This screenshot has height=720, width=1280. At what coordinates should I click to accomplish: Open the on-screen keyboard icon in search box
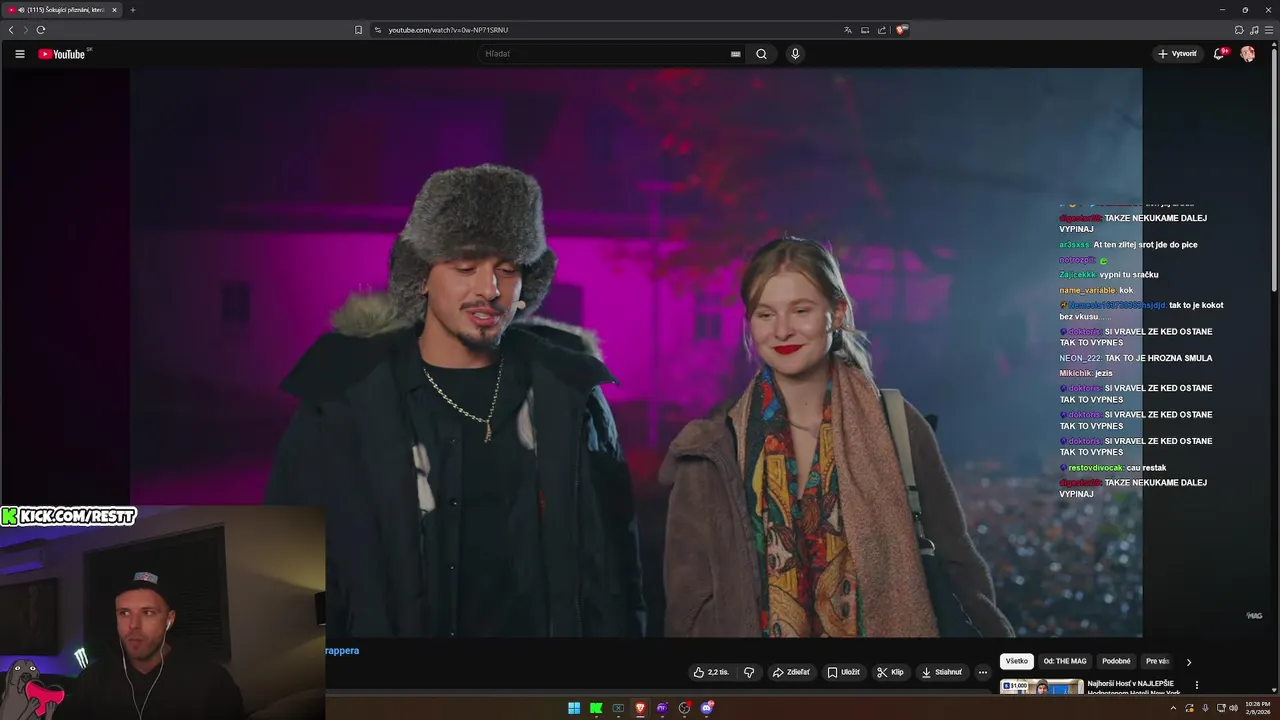tap(735, 54)
